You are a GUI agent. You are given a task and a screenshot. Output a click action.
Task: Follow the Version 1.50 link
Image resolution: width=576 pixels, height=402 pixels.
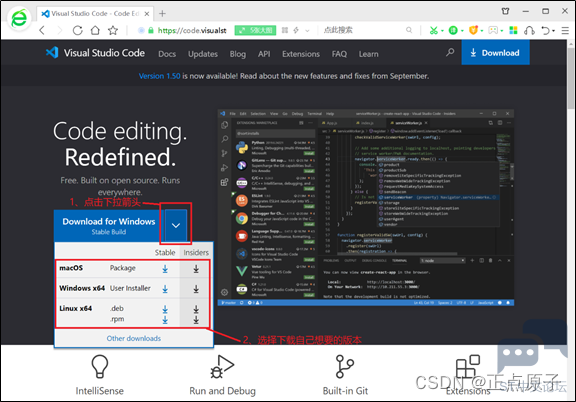159,76
